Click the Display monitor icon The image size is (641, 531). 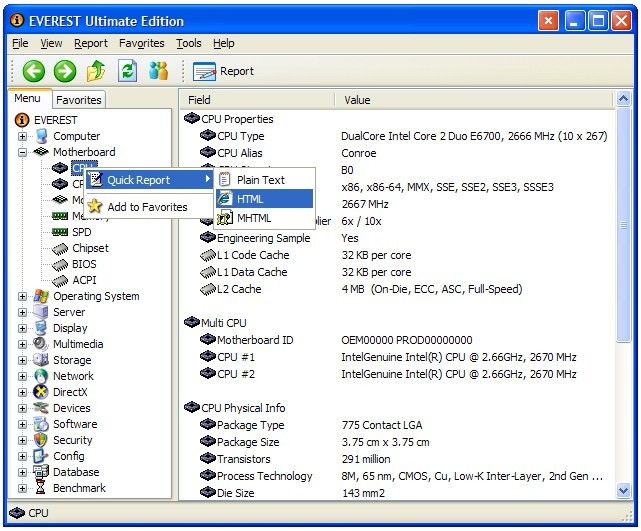click(x=41, y=328)
